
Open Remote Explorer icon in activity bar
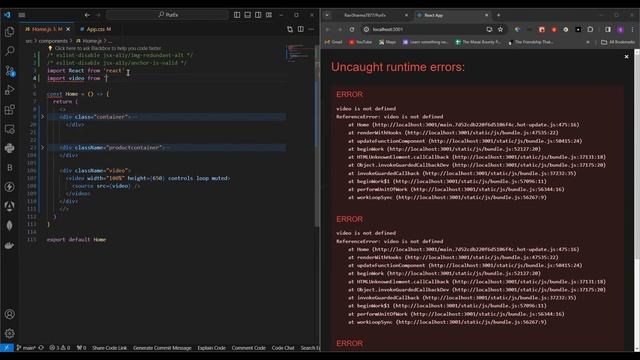click(9, 129)
